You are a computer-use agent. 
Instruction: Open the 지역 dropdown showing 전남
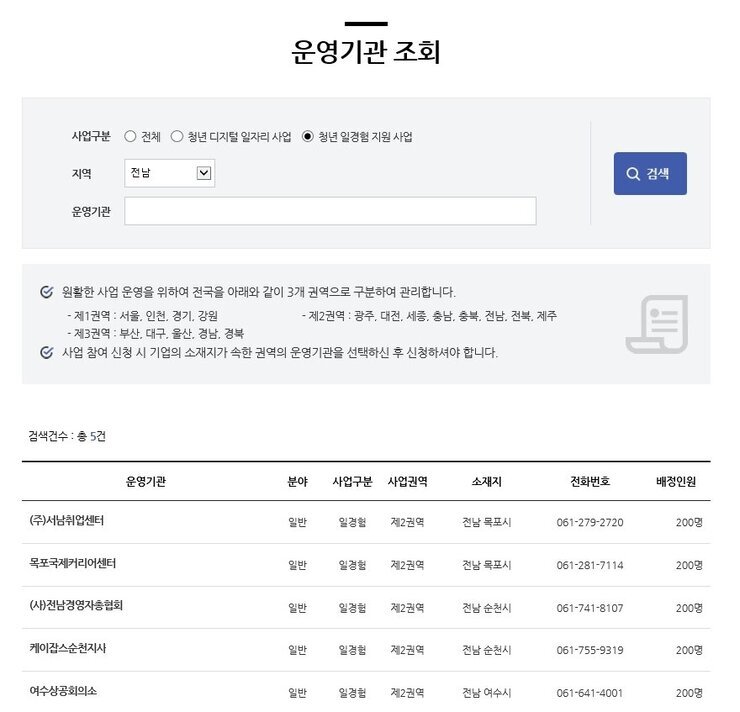(171, 175)
